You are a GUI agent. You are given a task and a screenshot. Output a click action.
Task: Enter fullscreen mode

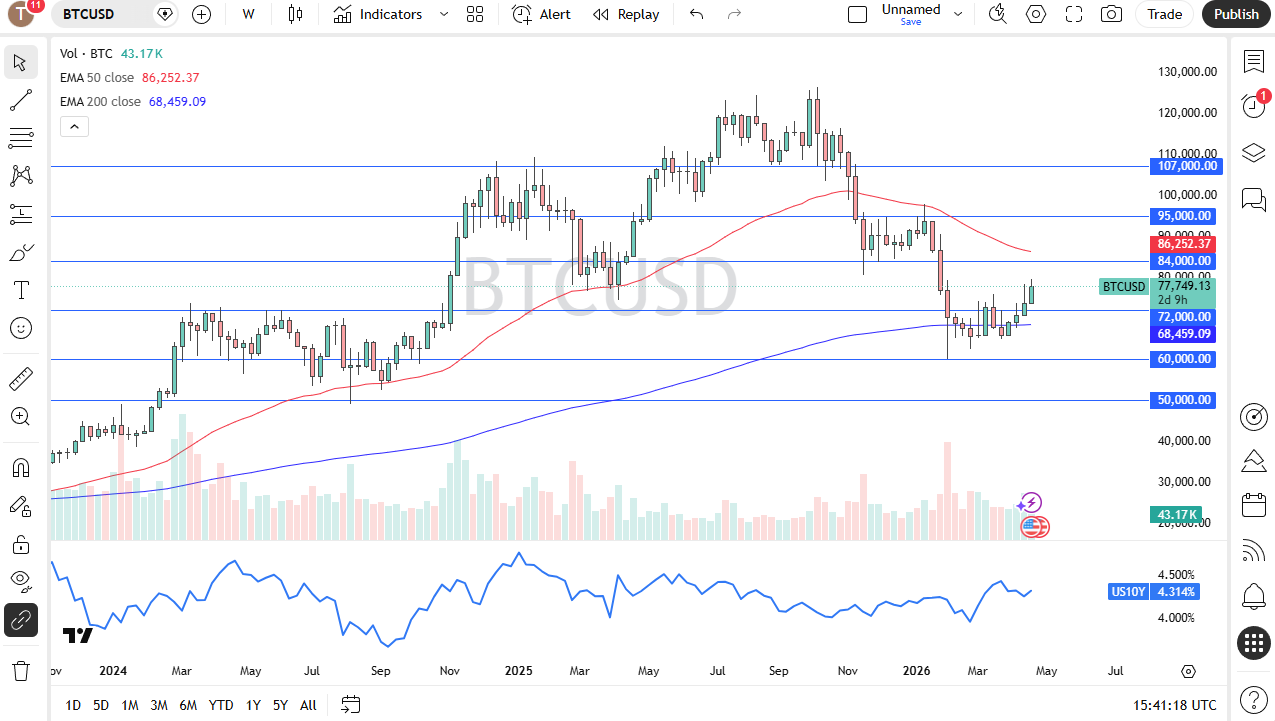click(1073, 14)
